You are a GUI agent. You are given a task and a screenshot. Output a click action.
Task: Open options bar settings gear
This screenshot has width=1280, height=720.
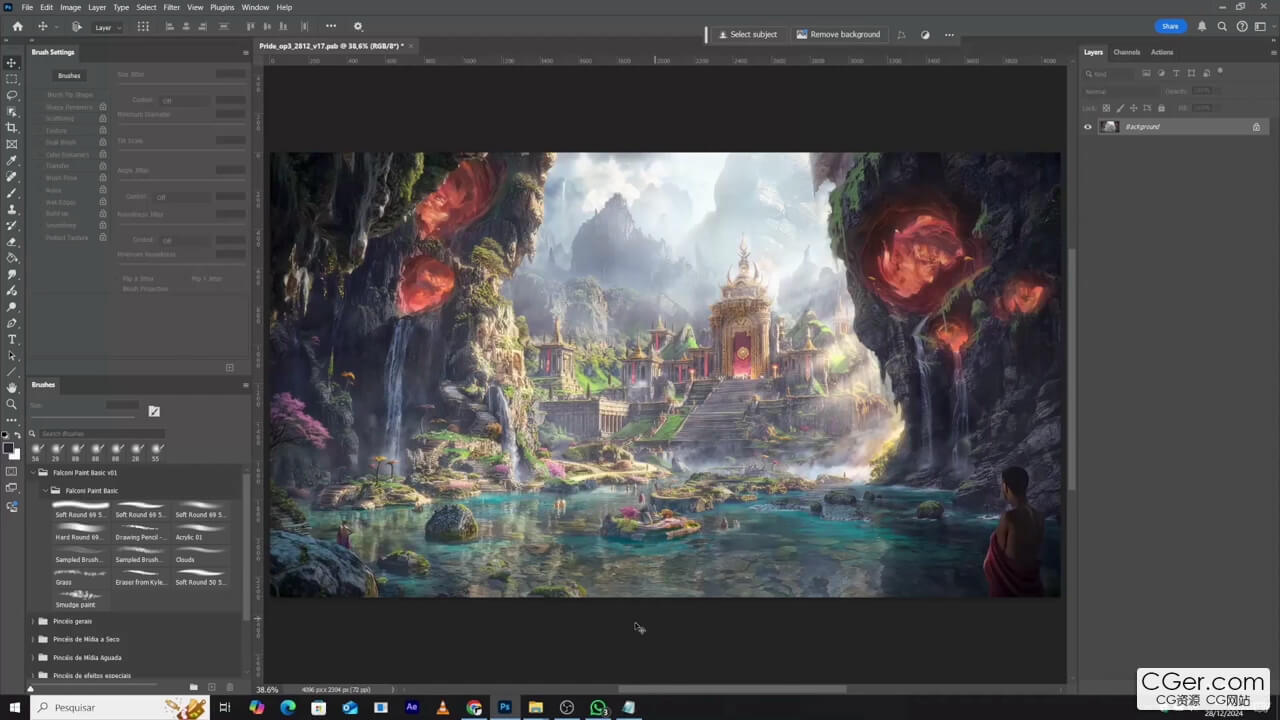tap(358, 27)
